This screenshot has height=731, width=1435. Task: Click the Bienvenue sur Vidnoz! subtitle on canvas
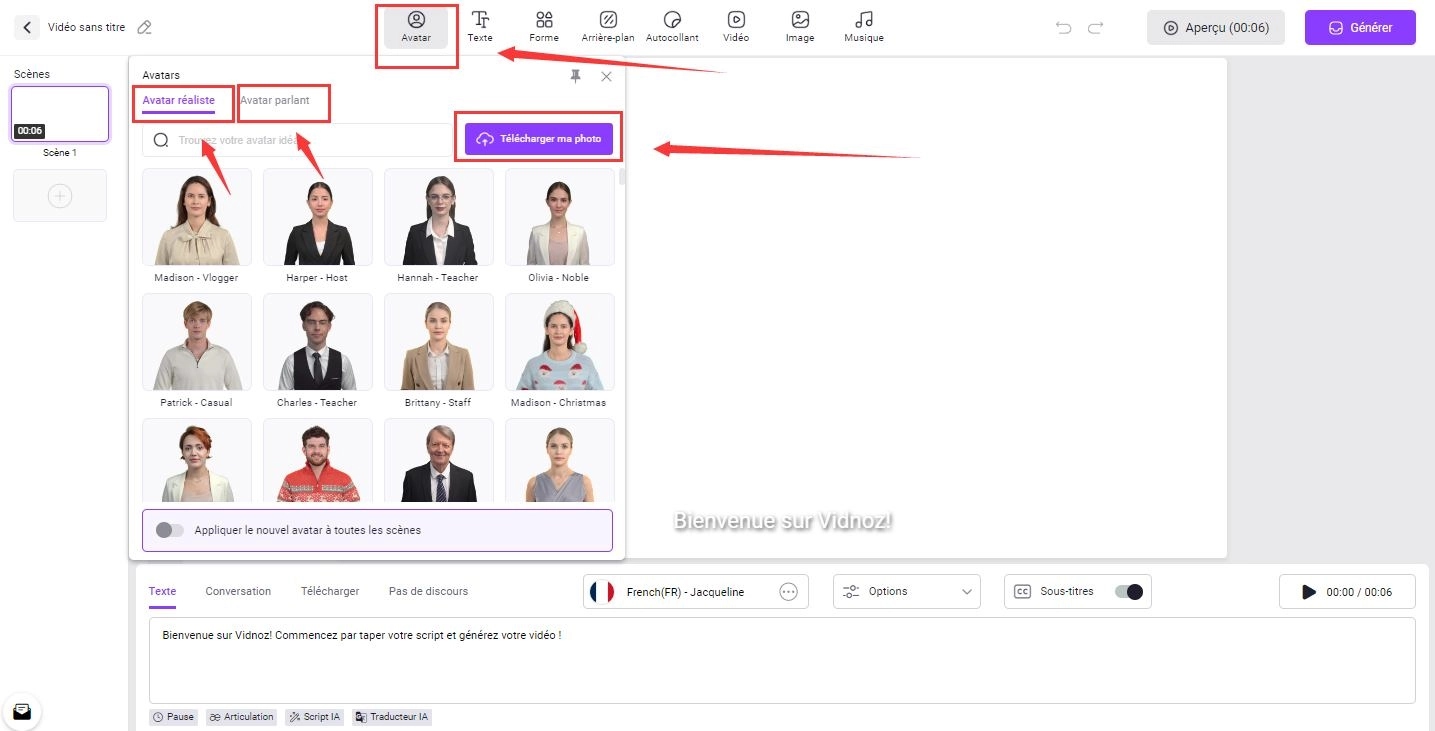click(x=782, y=521)
